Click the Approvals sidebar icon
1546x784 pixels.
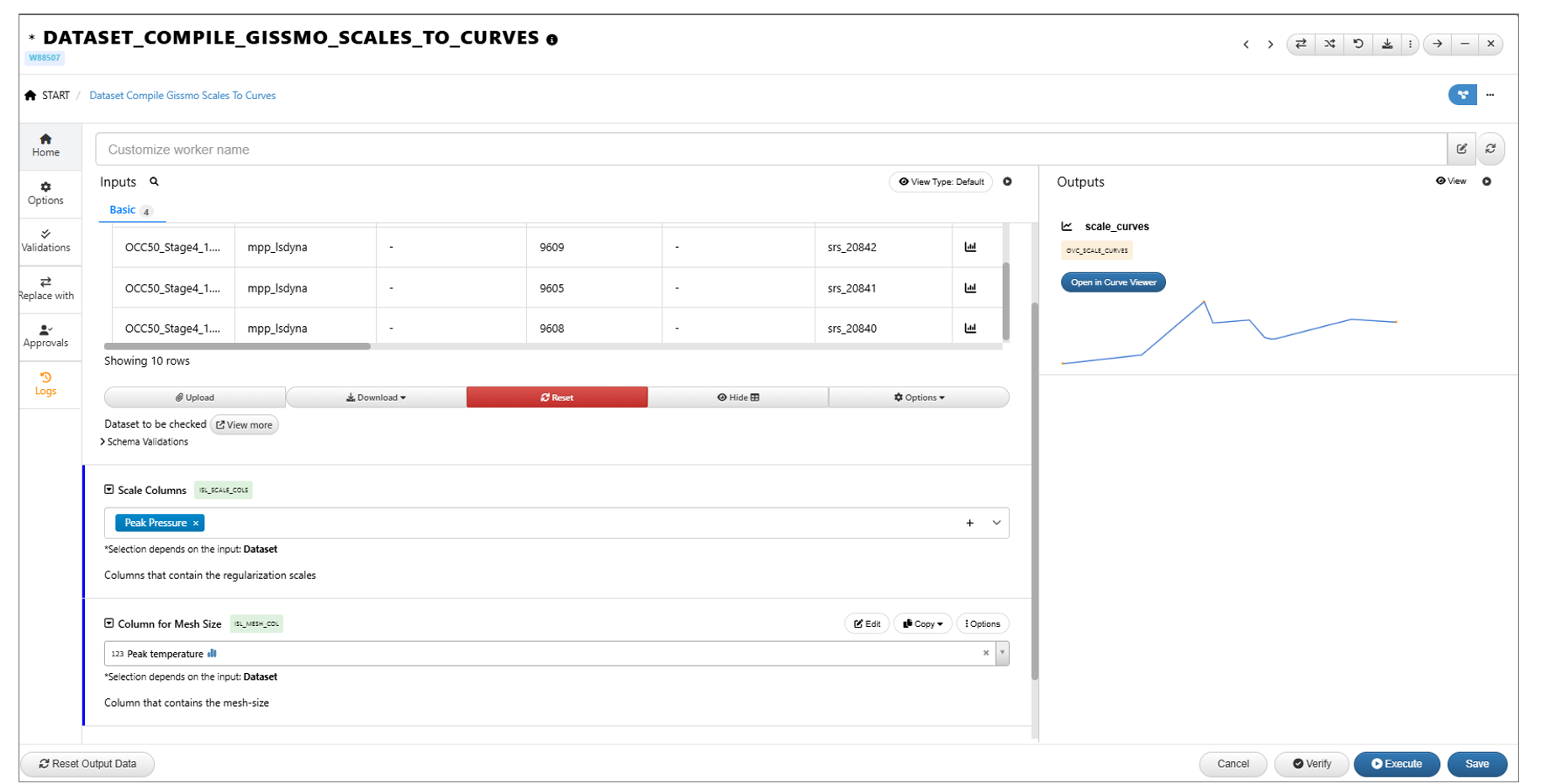pyautogui.click(x=45, y=336)
